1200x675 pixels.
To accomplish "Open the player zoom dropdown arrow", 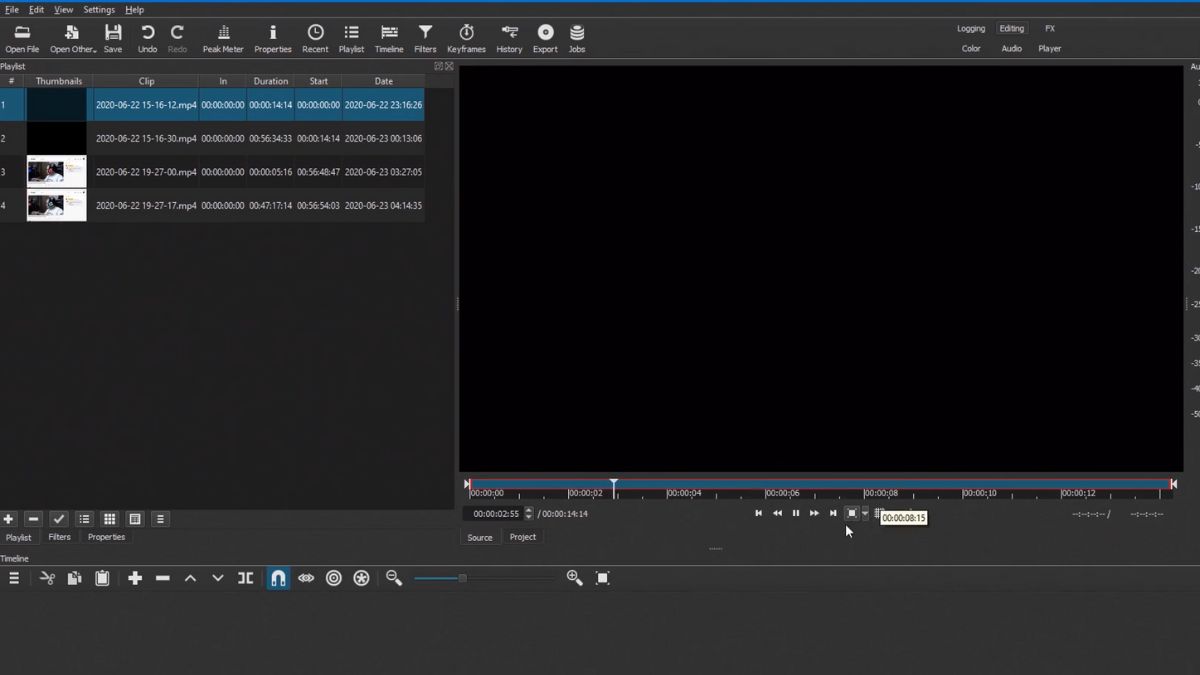I will (865, 513).
